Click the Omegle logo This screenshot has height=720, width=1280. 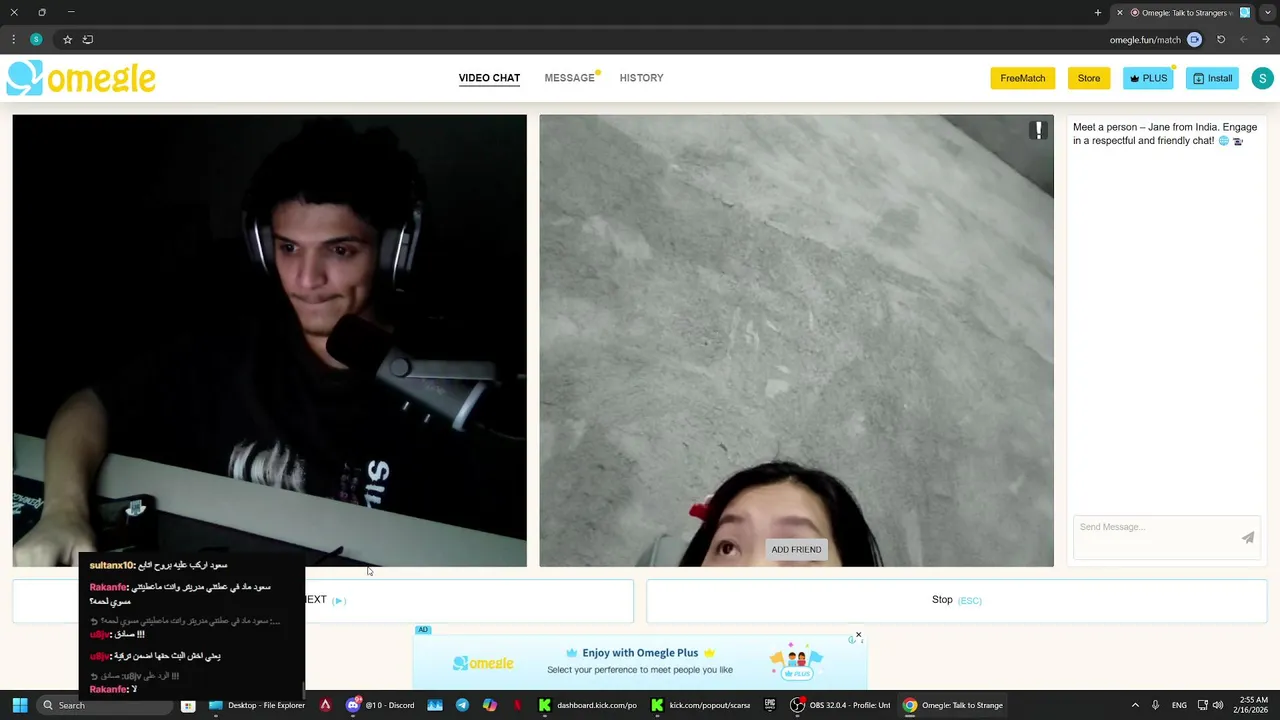click(81, 78)
